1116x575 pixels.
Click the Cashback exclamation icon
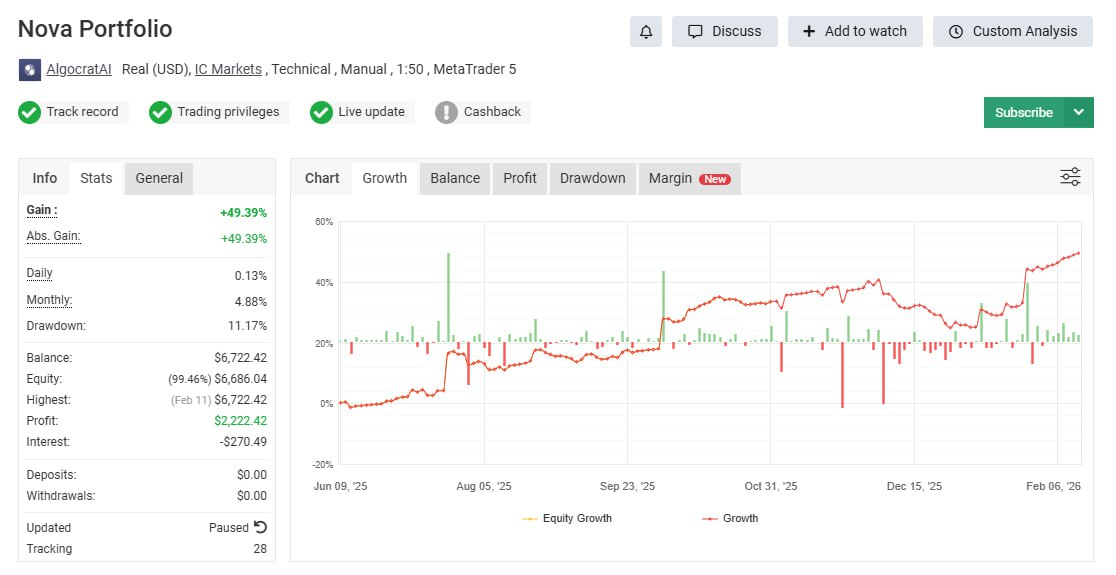(x=446, y=112)
